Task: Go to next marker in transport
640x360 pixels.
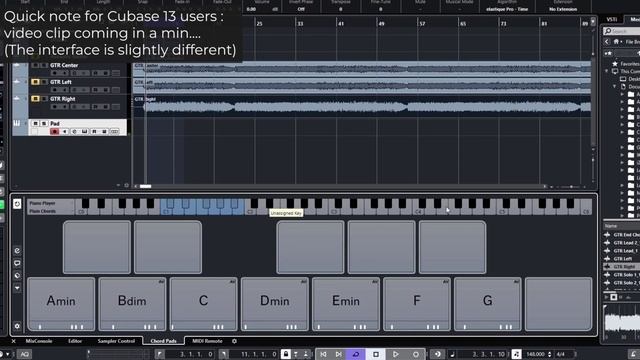Action: [x=338, y=354]
